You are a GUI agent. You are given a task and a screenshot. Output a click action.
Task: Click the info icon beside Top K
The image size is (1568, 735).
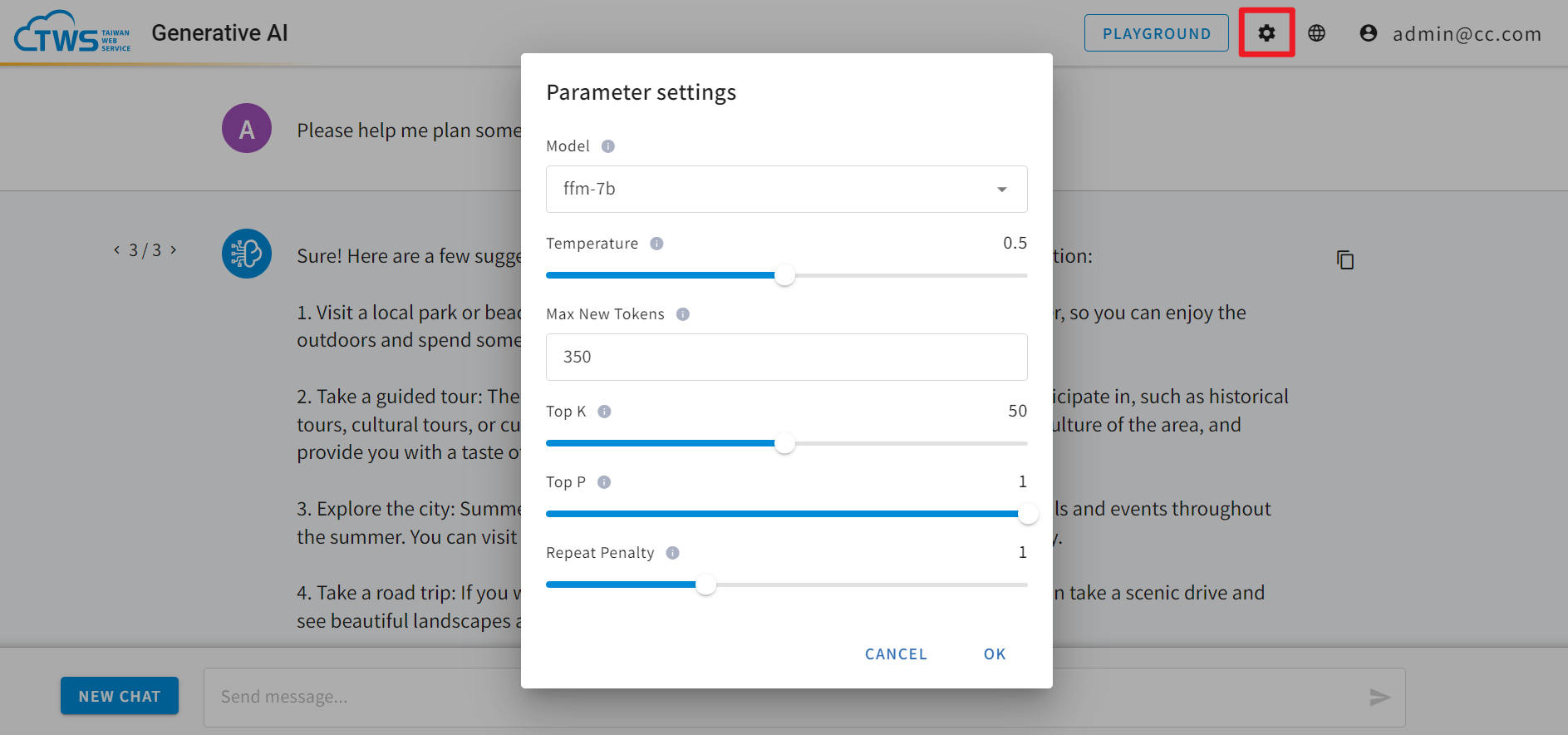coord(604,412)
